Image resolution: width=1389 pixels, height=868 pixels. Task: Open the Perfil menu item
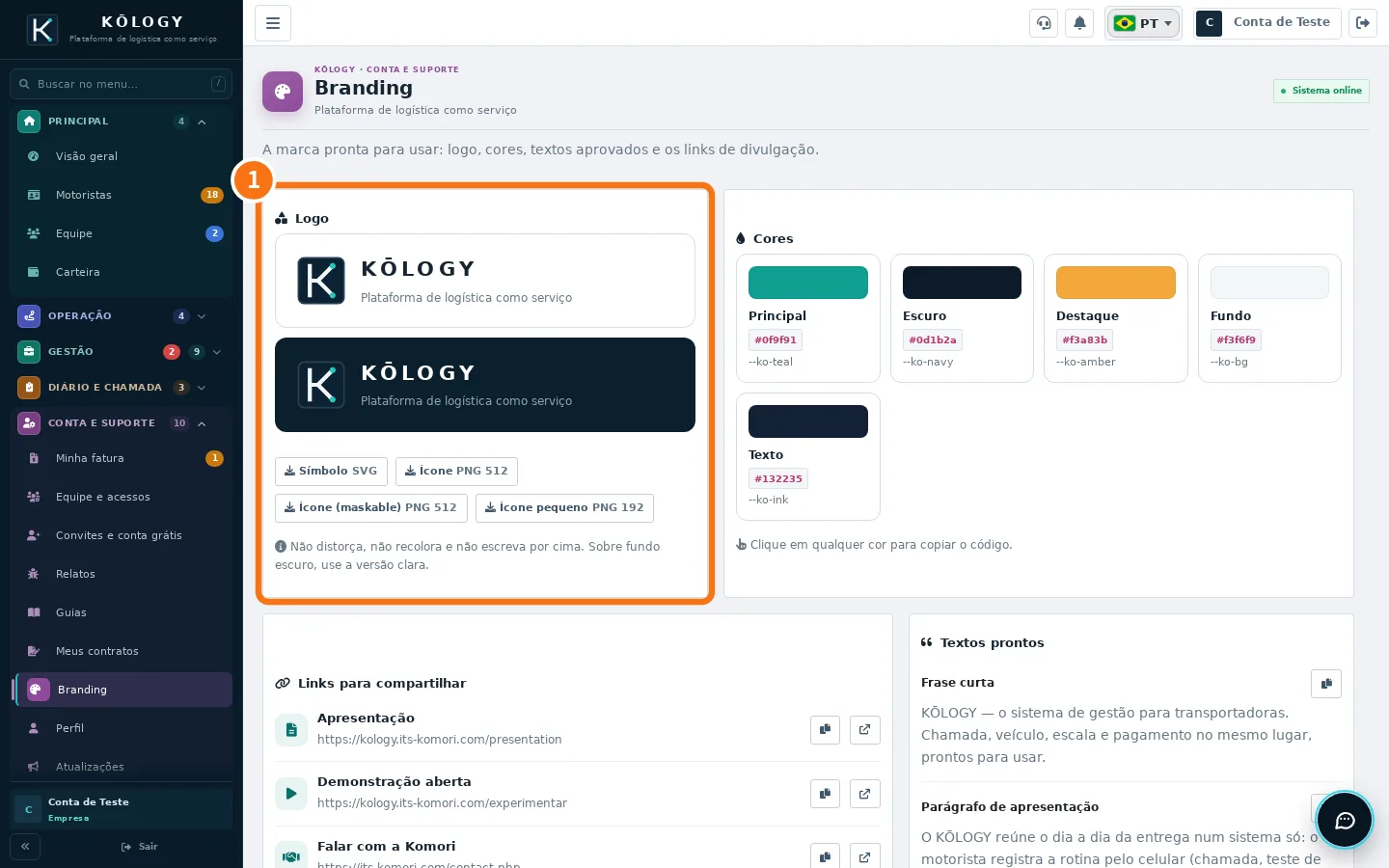(x=123, y=728)
